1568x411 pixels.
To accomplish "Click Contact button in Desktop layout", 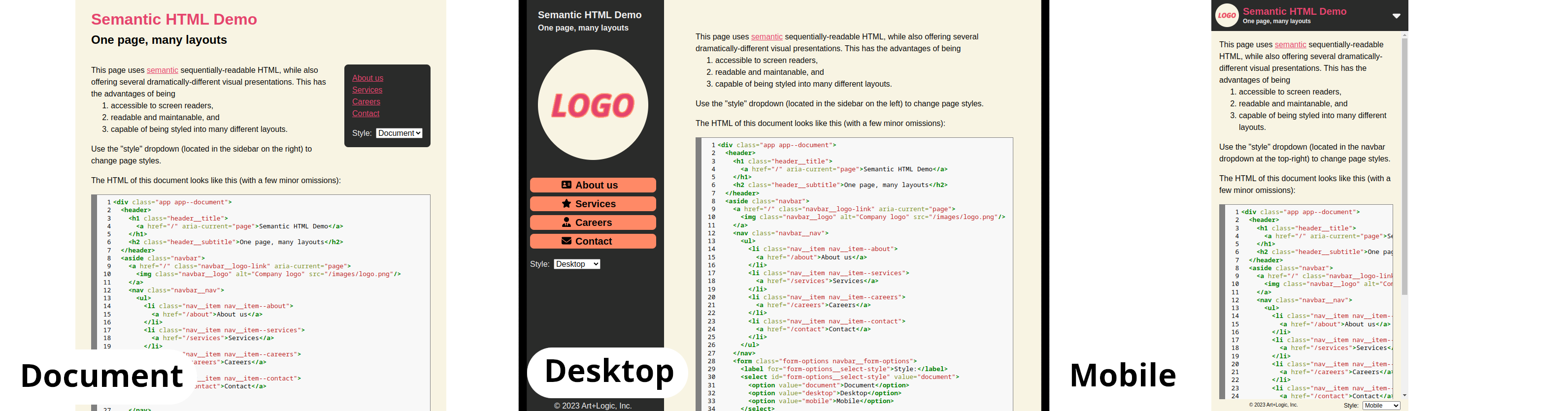I will coord(593,241).
